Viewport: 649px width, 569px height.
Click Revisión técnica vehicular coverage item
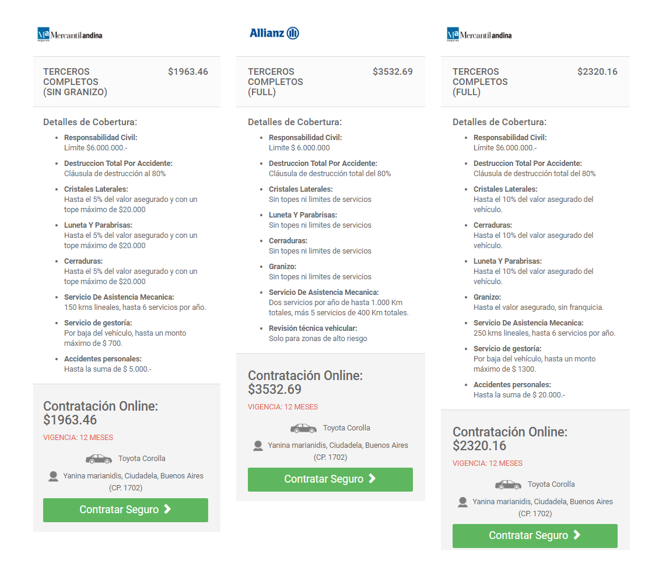312,328
